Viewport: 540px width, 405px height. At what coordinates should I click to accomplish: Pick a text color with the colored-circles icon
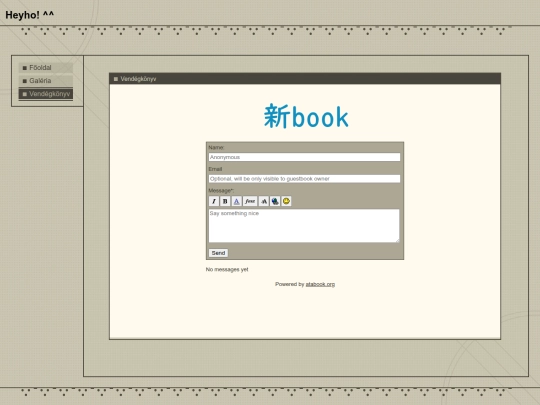click(x=275, y=201)
